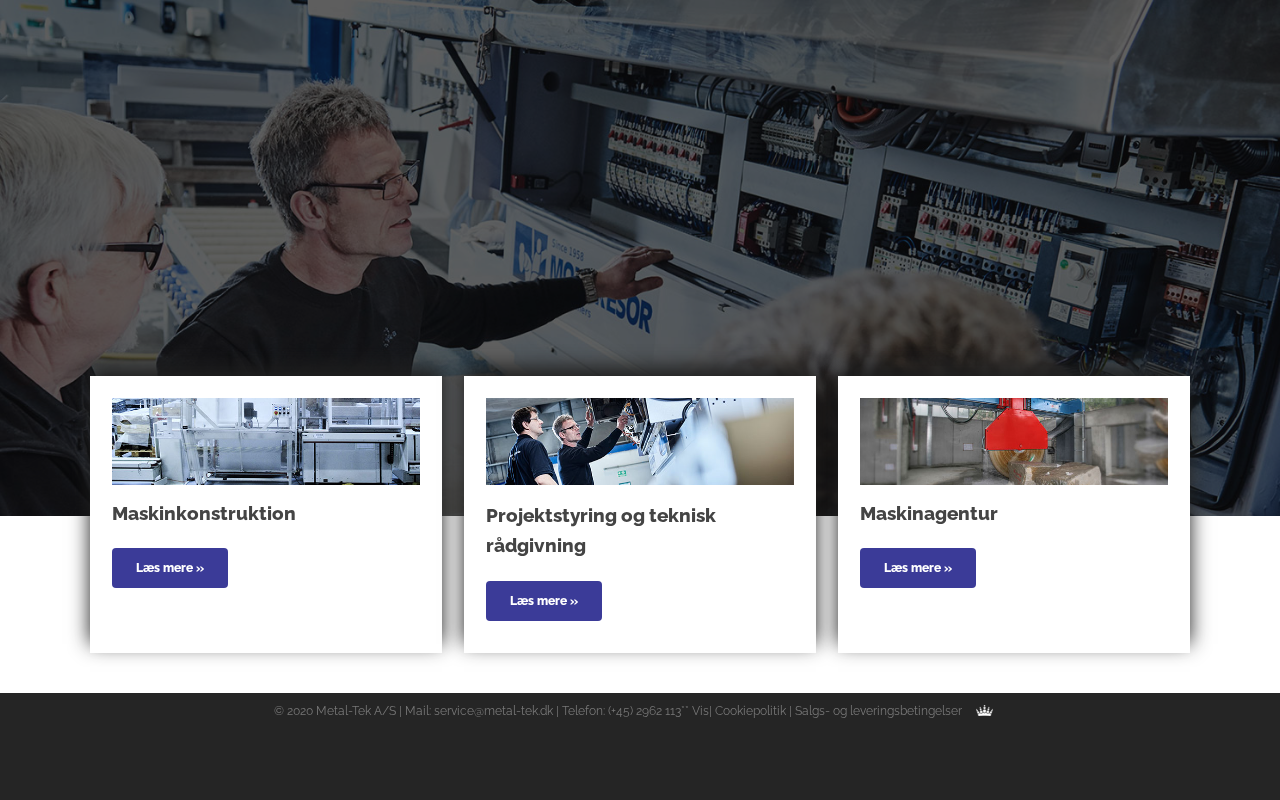Click the Maskinkonstruktion card image
Image resolution: width=1280 pixels, height=800 pixels.
(x=266, y=441)
